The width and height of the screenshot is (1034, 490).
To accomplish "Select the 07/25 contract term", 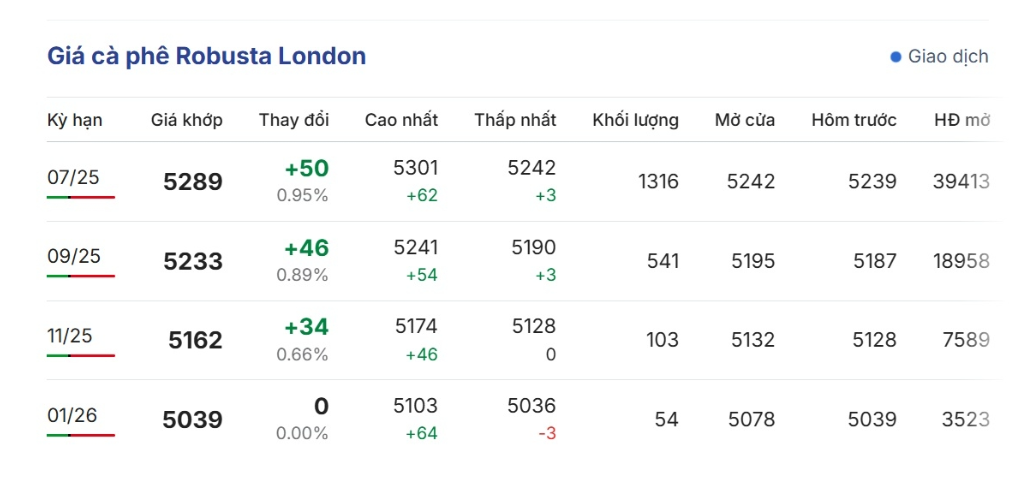I will 73,178.
